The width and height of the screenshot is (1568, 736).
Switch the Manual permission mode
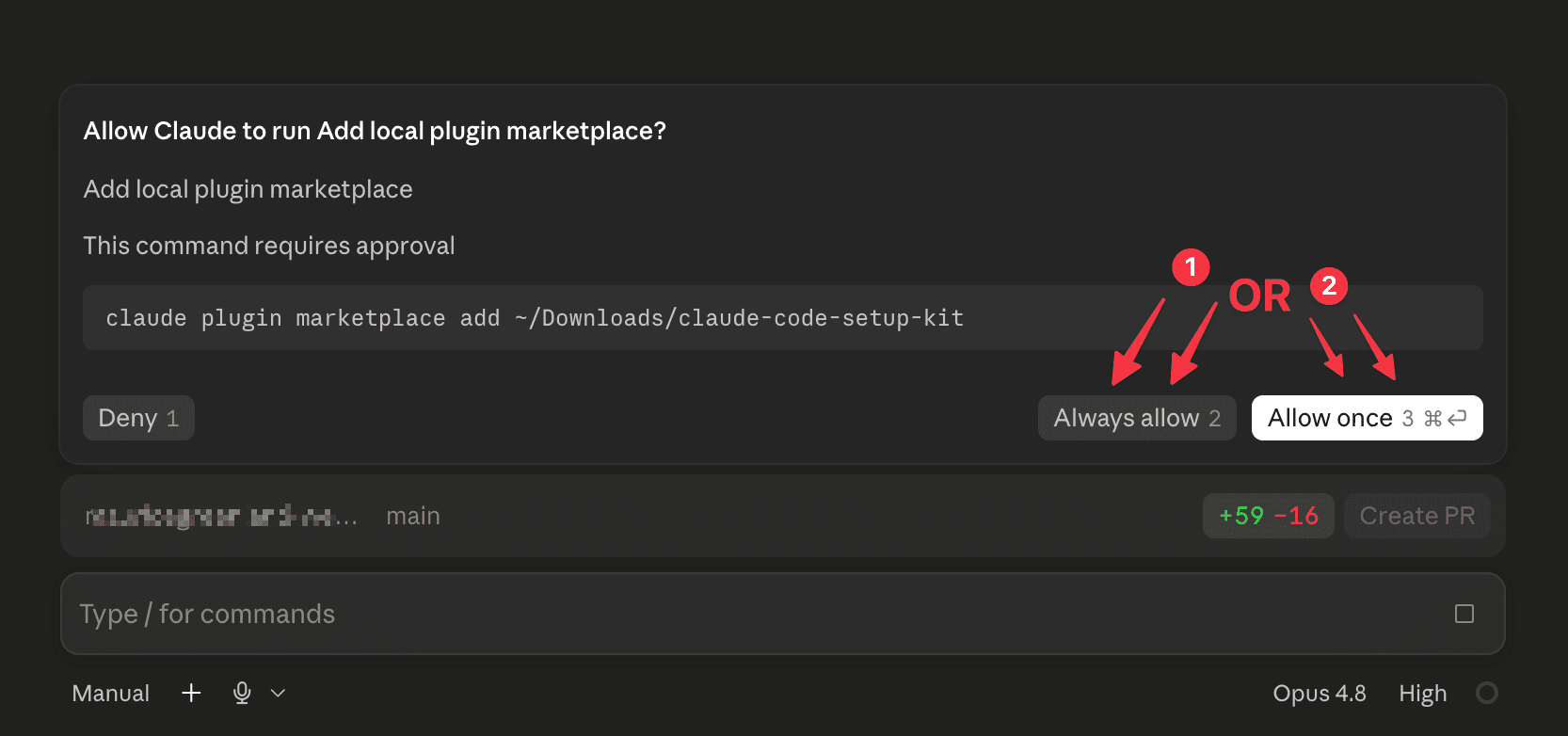coord(111,694)
